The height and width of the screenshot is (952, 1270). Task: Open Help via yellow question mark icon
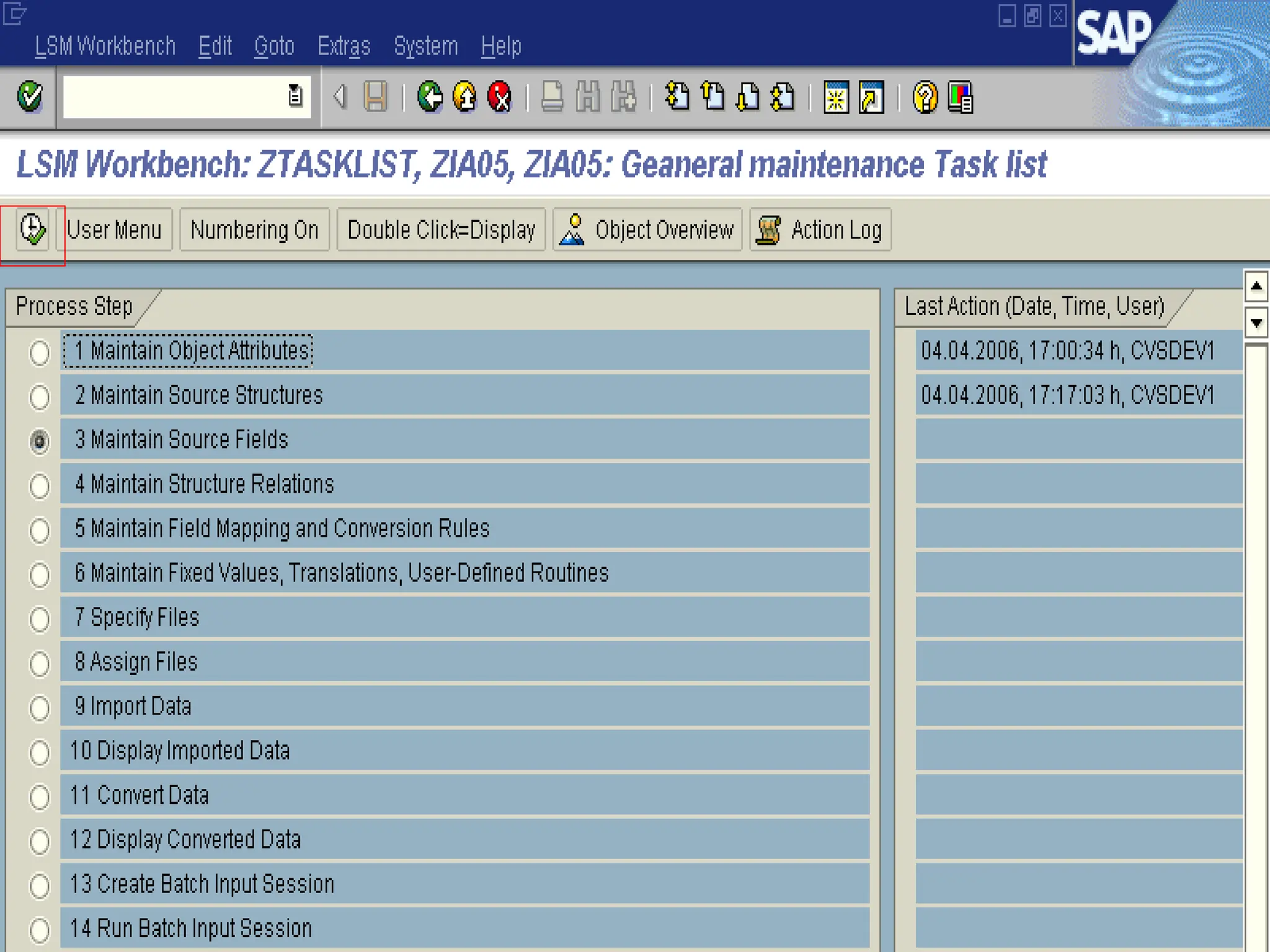[x=925, y=97]
